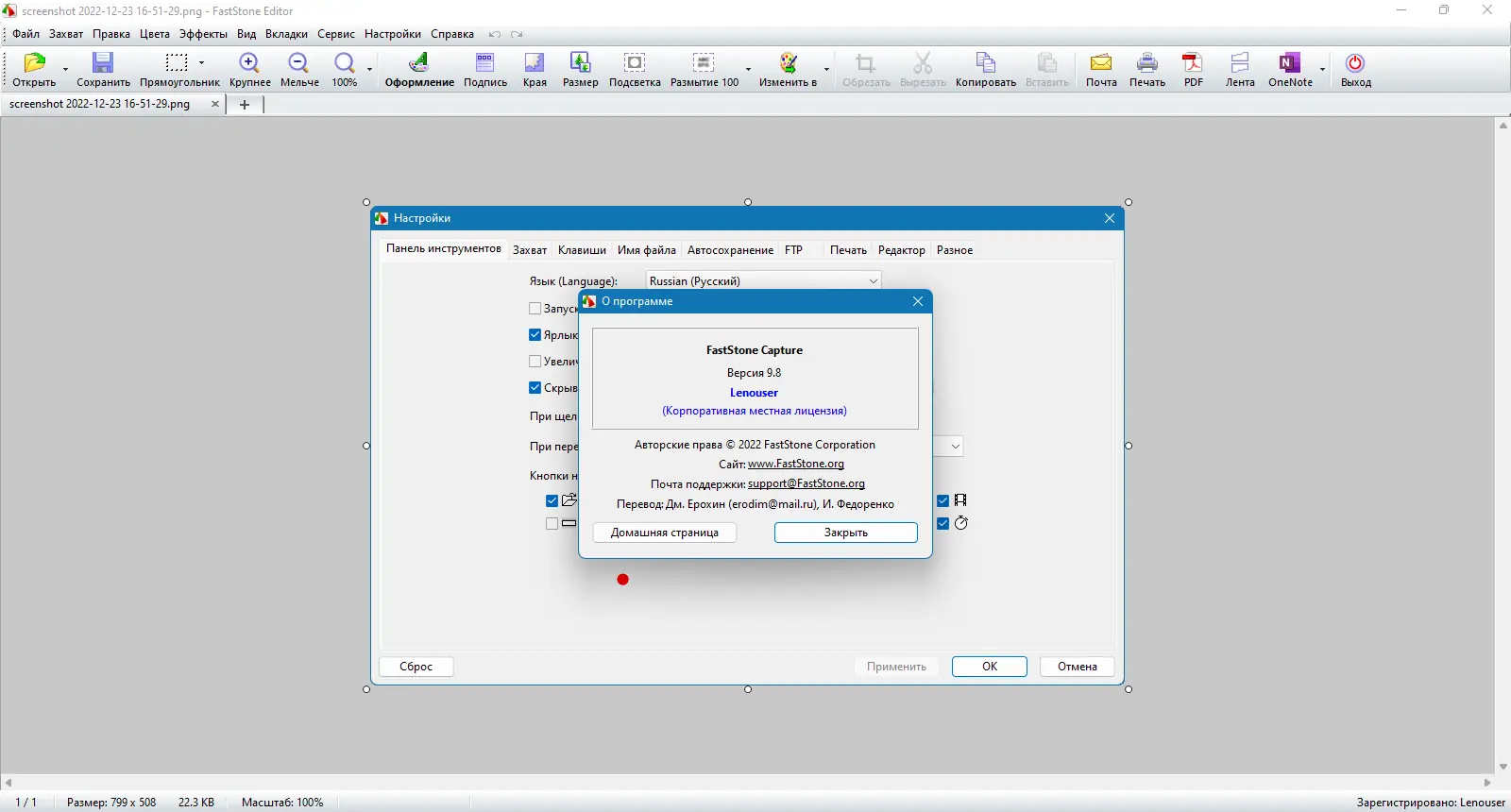Open the Настройки menu in the menu bar
This screenshot has height=812, width=1511.
tap(393, 34)
